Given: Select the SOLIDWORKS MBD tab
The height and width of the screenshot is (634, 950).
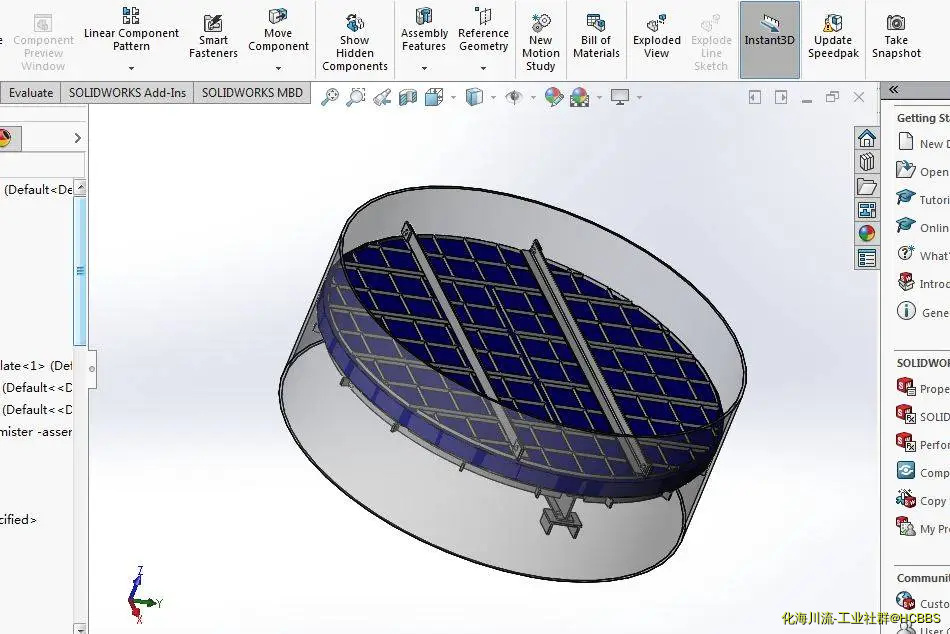Looking at the screenshot, I should click(x=252, y=93).
